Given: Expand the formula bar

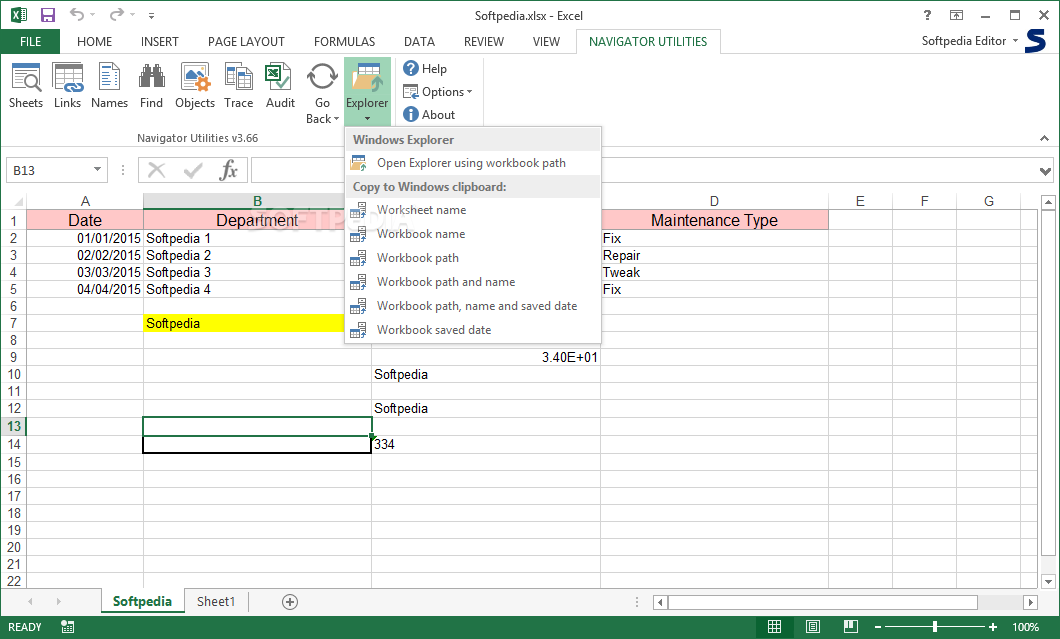Looking at the screenshot, I should [1045, 171].
